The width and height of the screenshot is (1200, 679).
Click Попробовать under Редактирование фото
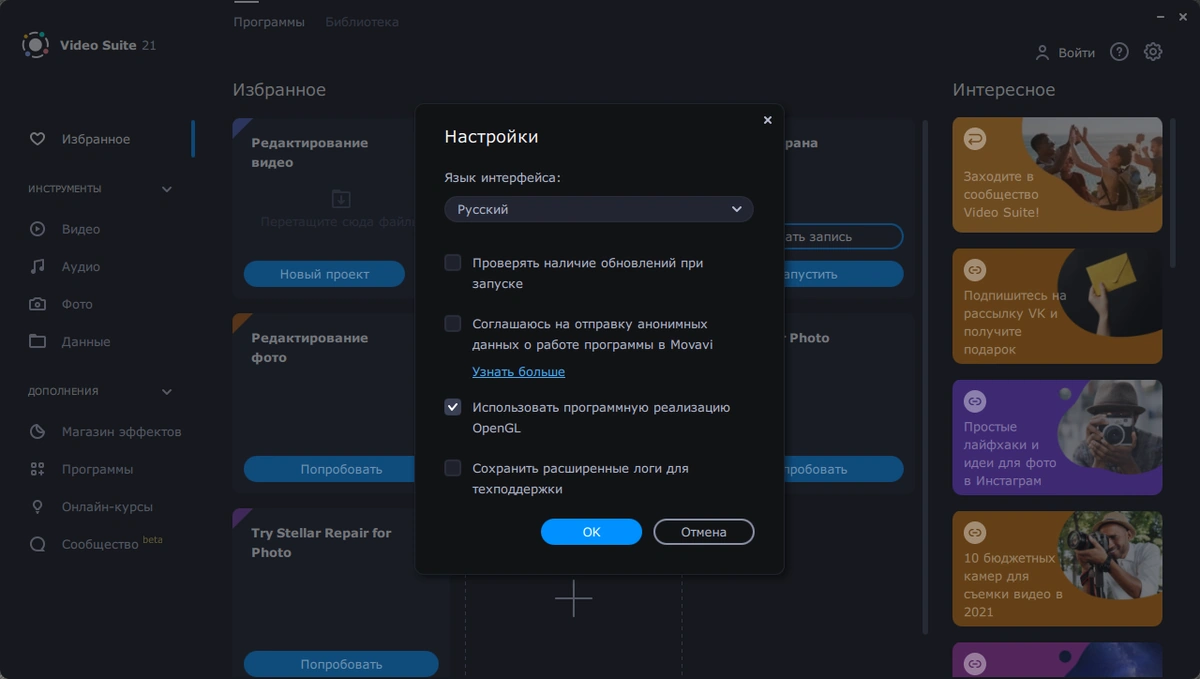coord(341,469)
